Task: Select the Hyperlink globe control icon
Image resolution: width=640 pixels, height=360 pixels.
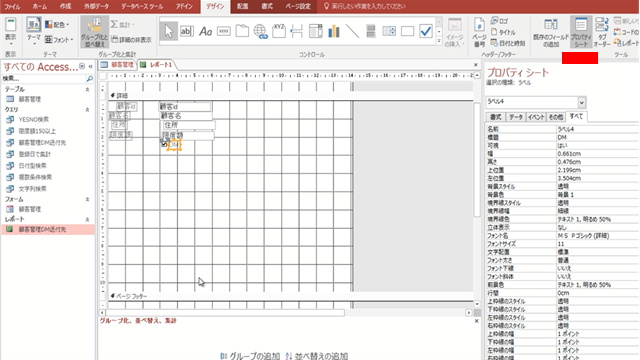Action: [x=260, y=31]
